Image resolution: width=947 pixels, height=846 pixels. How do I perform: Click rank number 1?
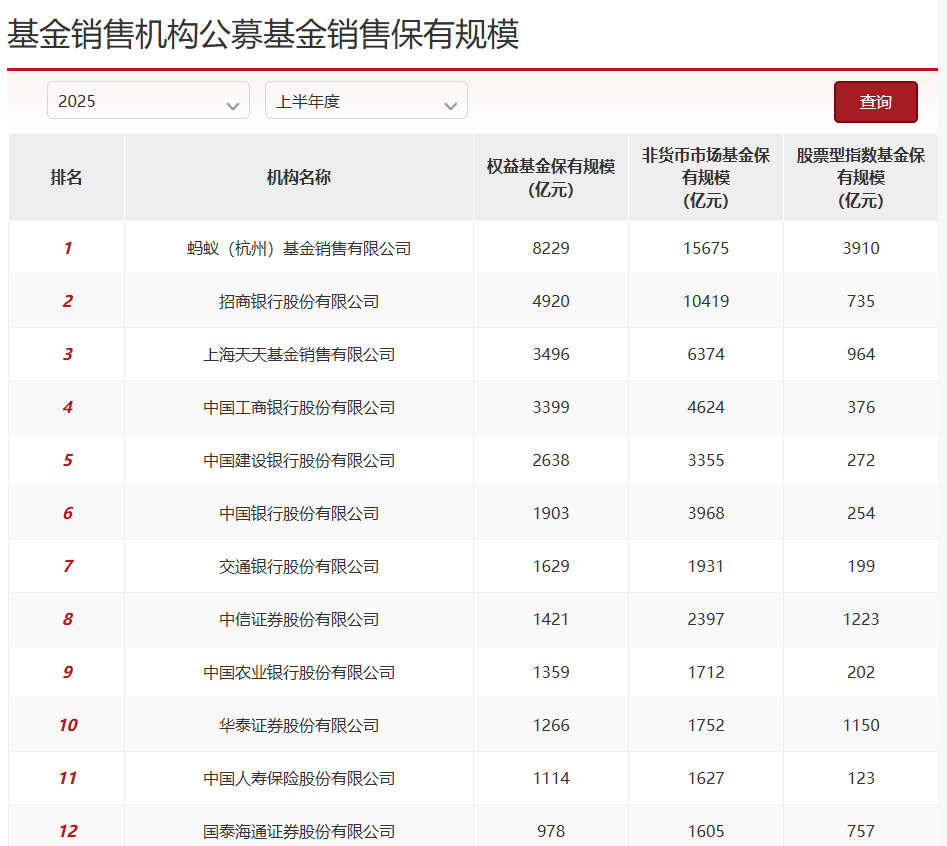[x=68, y=248]
